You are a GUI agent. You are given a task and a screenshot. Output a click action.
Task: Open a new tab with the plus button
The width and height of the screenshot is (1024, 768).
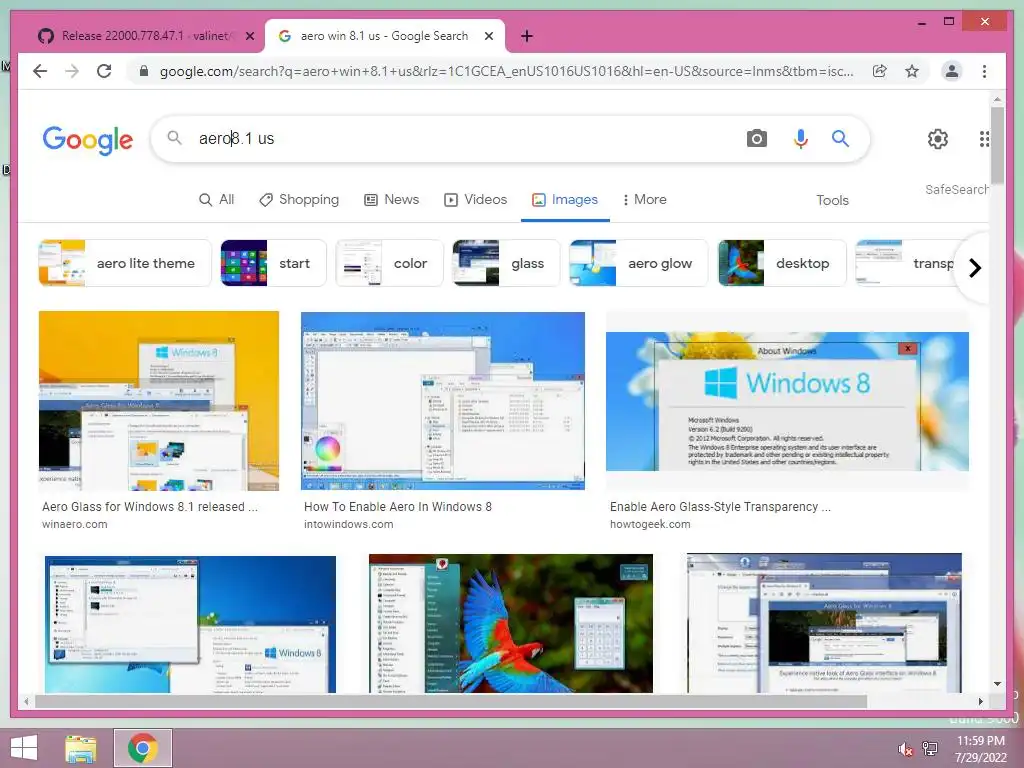tap(527, 36)
